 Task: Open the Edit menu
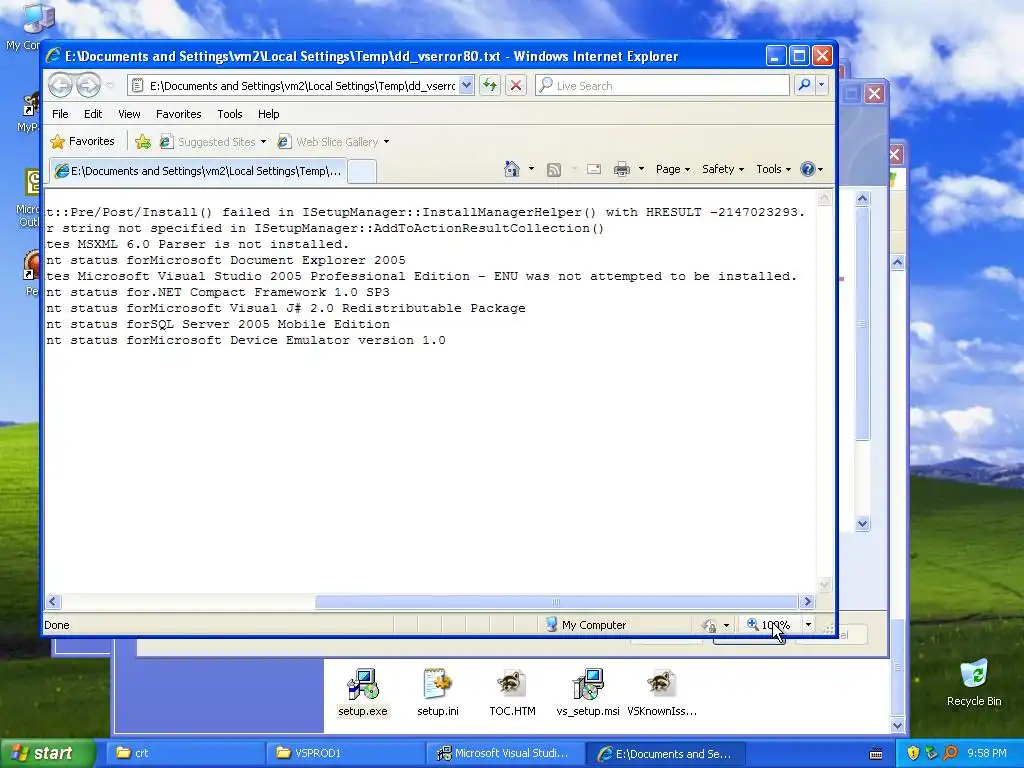pyautogui.click(x=93, y=114)
